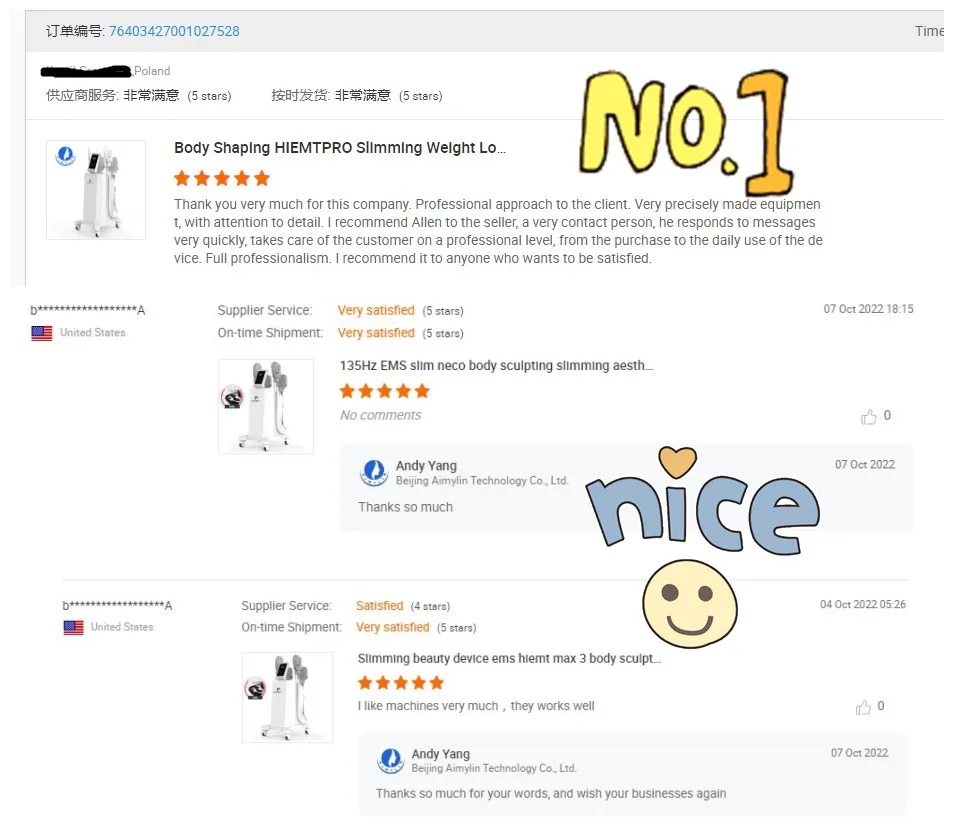The width and height of the screenshot is (954, 831).
Task: Click the No.1 sticker graphic
Action: (x=685, y=131)
